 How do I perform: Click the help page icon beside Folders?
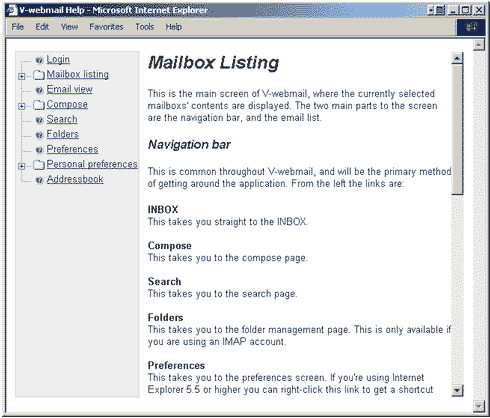click(x=39, y=135)
